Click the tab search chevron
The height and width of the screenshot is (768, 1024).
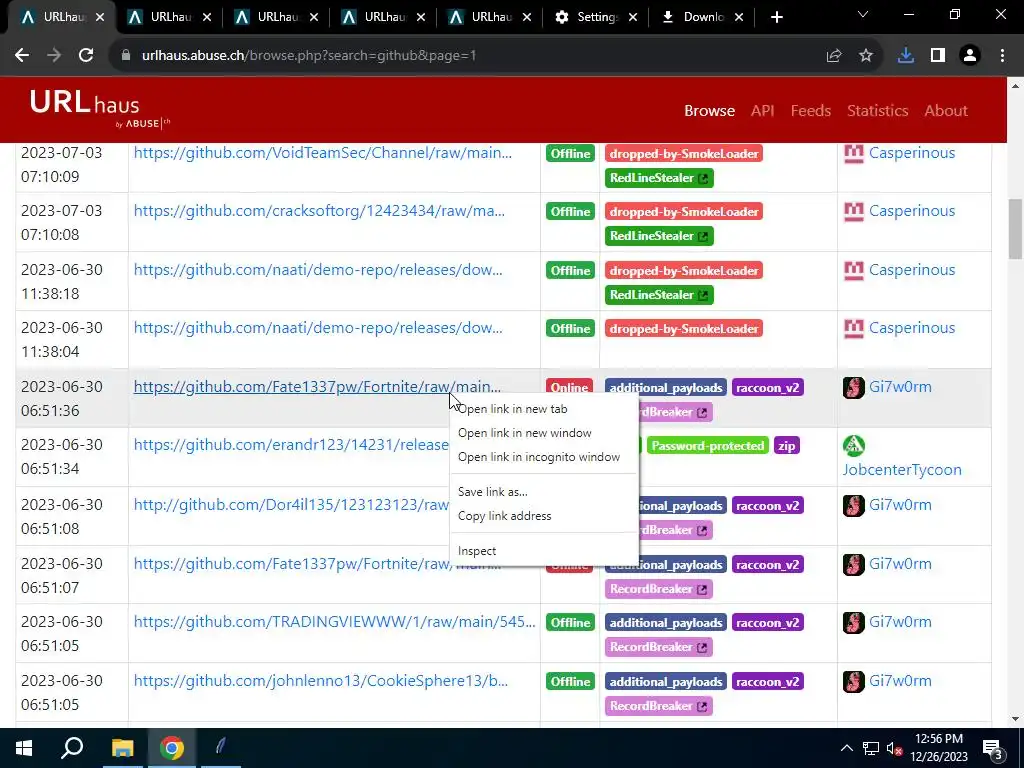[x=863, y=14]
